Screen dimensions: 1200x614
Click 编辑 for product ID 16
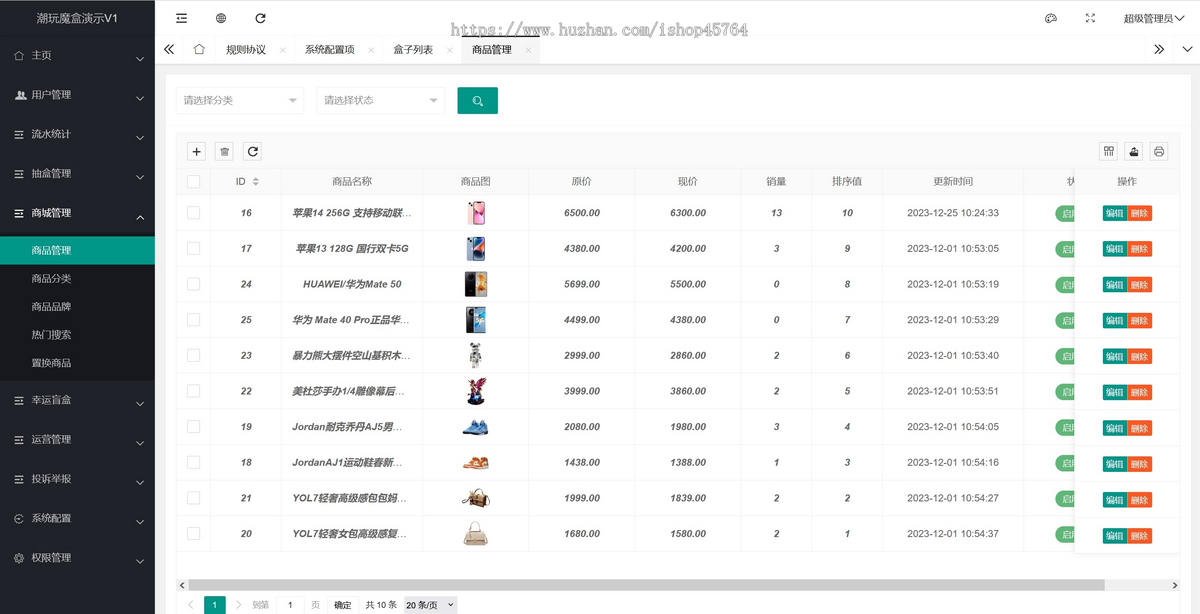(x=1115, y=213)
